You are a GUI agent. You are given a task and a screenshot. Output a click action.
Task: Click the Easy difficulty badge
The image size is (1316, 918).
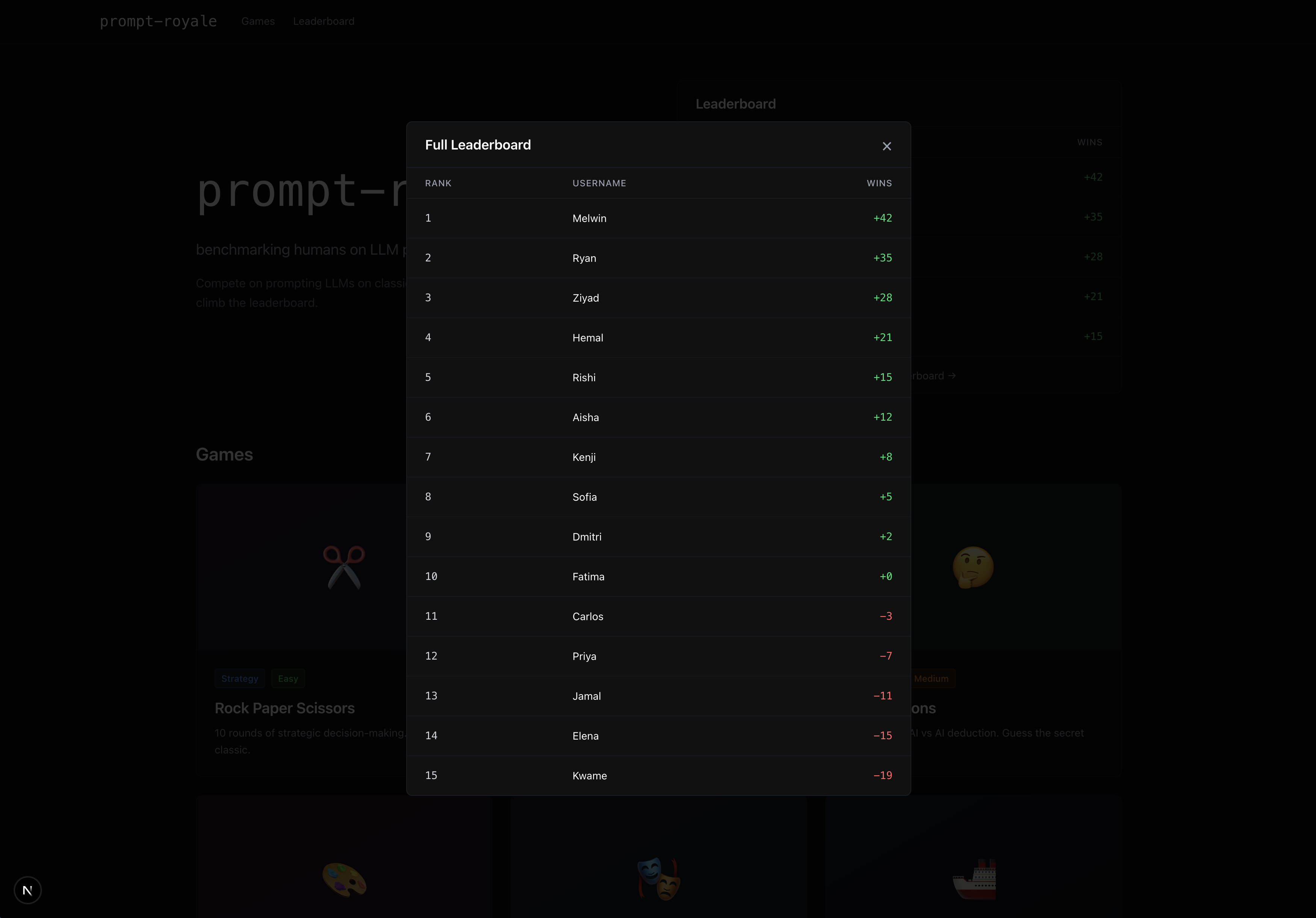click(288, 678)
